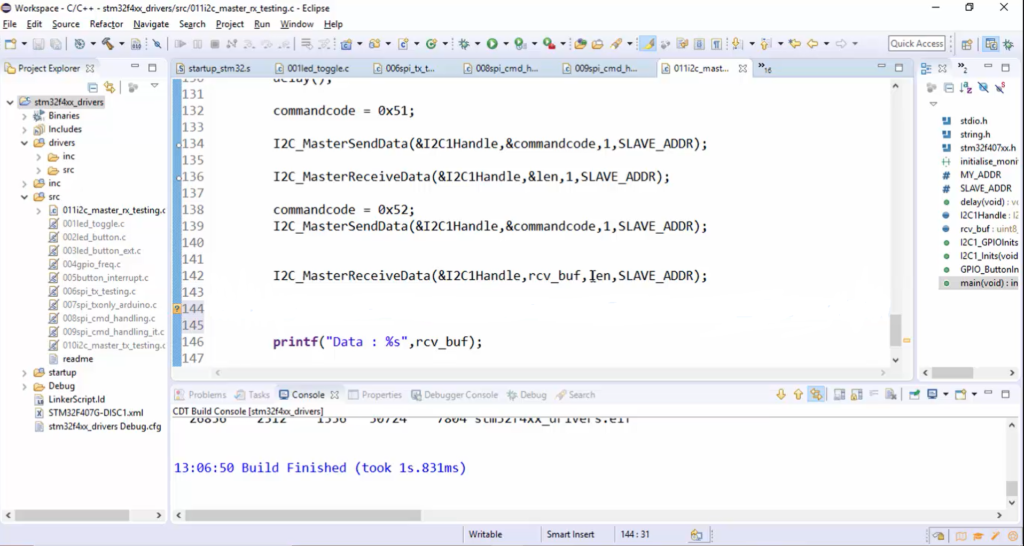Toggle Mark Occurrences highlighter icon
The width and height of the screenshot is (1024, 546).
pos(648,44)
